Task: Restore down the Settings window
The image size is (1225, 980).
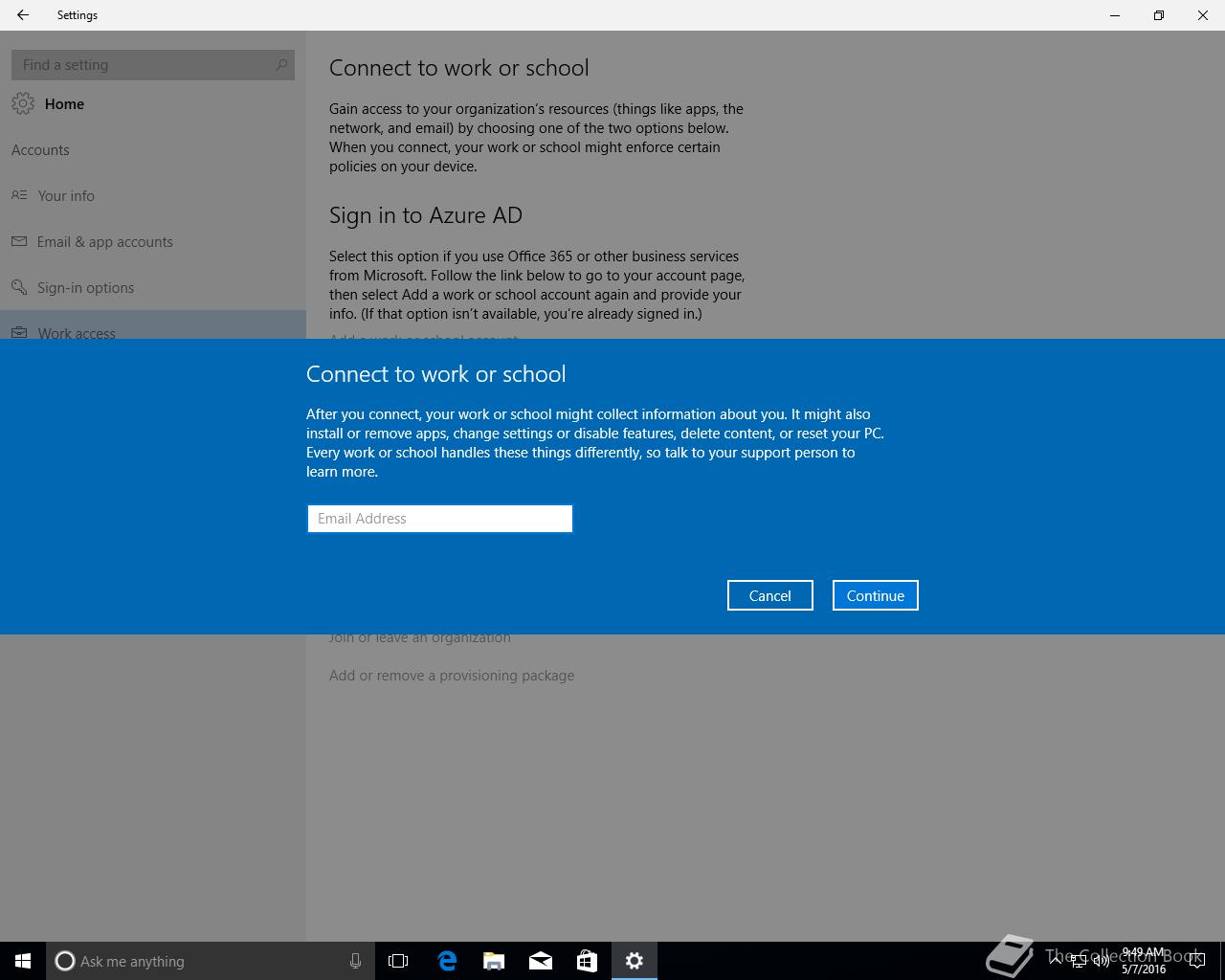Action: (1159, 15)
